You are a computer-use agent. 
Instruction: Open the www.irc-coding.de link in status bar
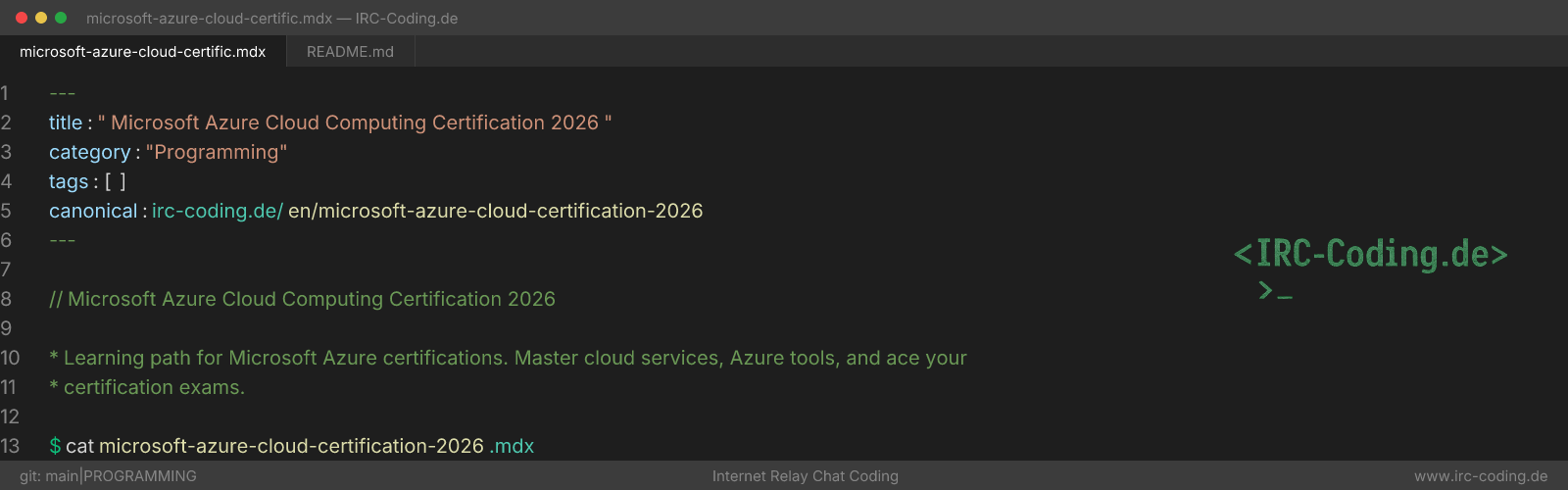1481,476
